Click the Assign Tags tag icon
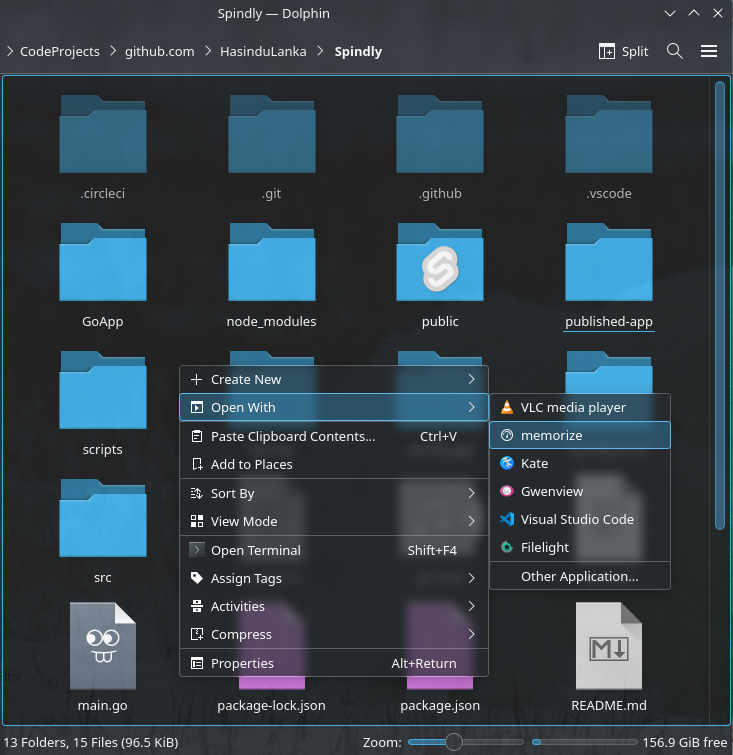The height and width of the screenshot is (755, 733). pos(196,578)
